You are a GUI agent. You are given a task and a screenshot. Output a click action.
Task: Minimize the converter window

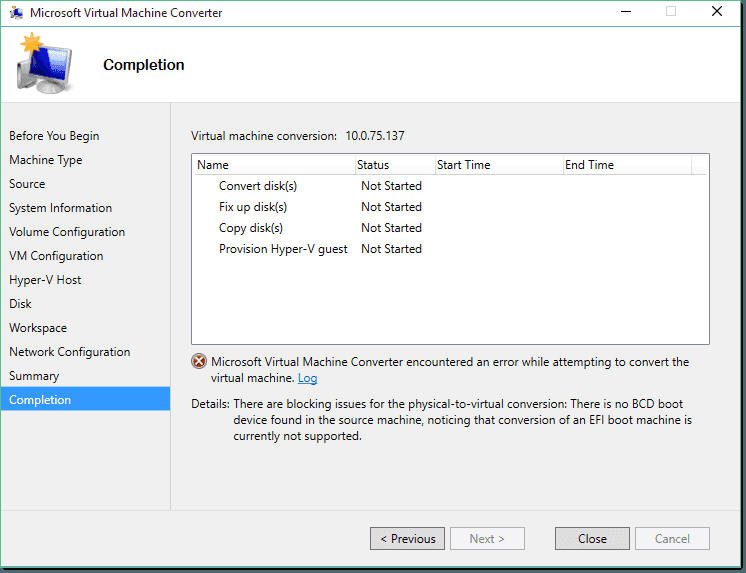[x=626, y=11]
